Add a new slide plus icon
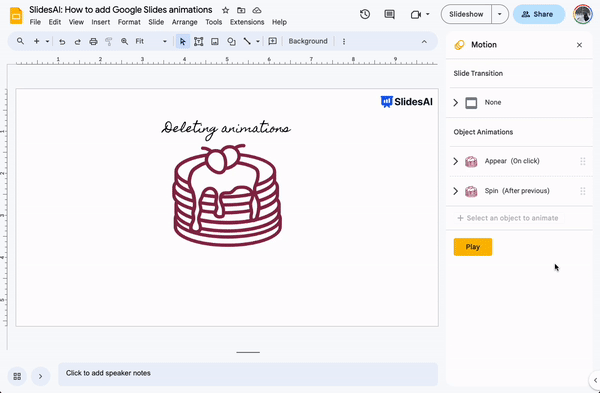The height and width of the screenshot is (393, 600). (x=36, y=41)
